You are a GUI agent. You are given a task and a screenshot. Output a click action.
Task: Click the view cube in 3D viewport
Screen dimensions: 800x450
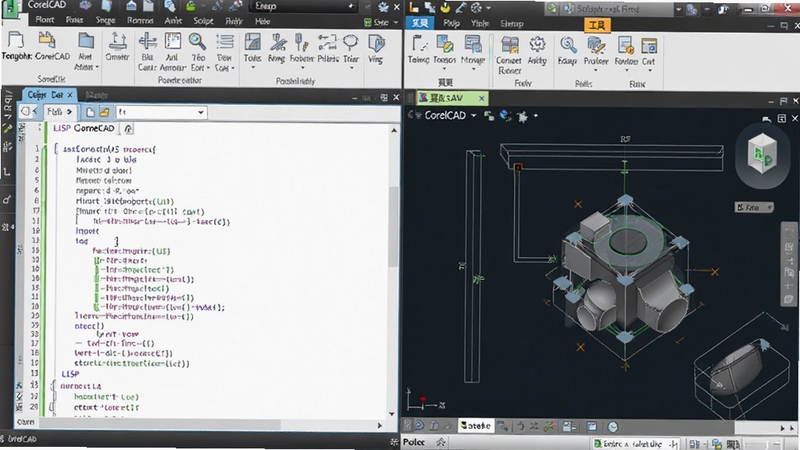point(762,153)
